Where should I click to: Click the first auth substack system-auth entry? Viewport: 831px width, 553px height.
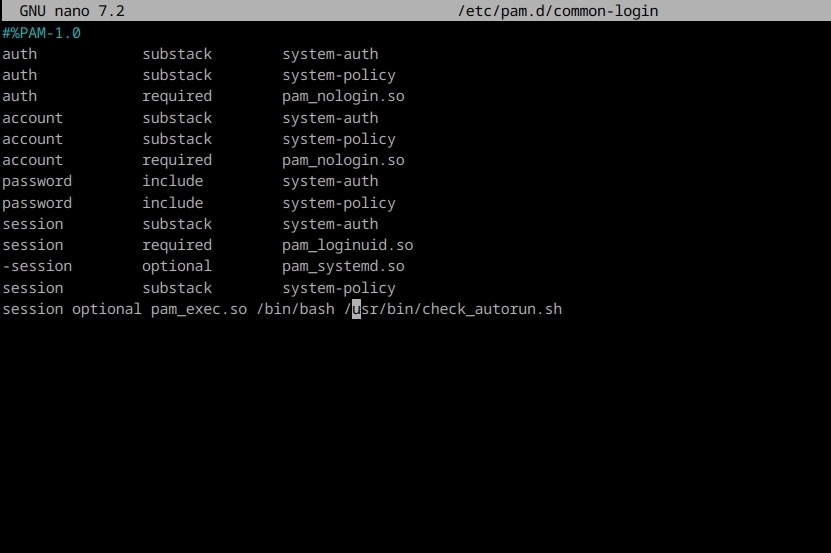330,54
